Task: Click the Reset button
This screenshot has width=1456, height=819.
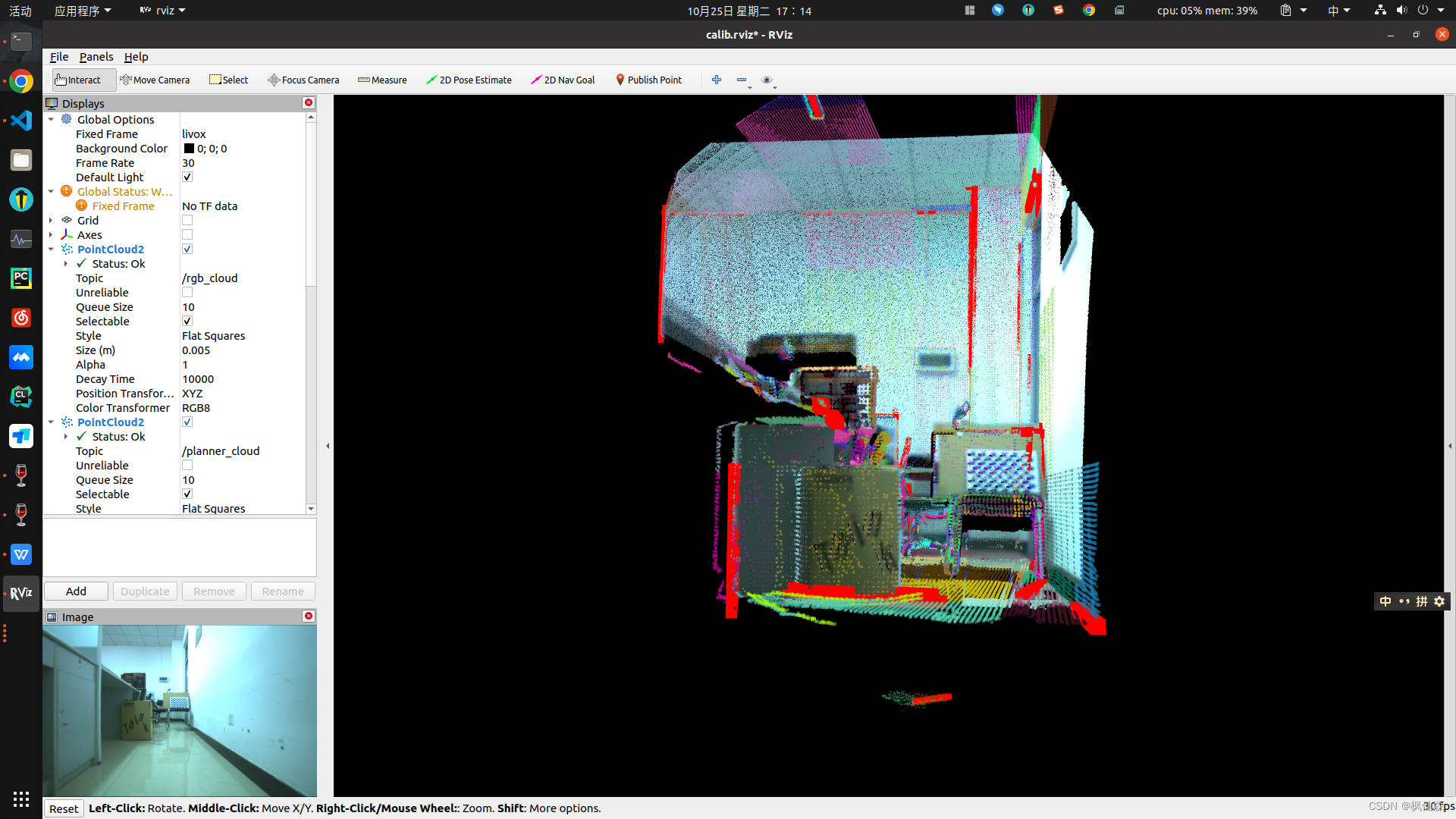Action: tap(64, 808)
